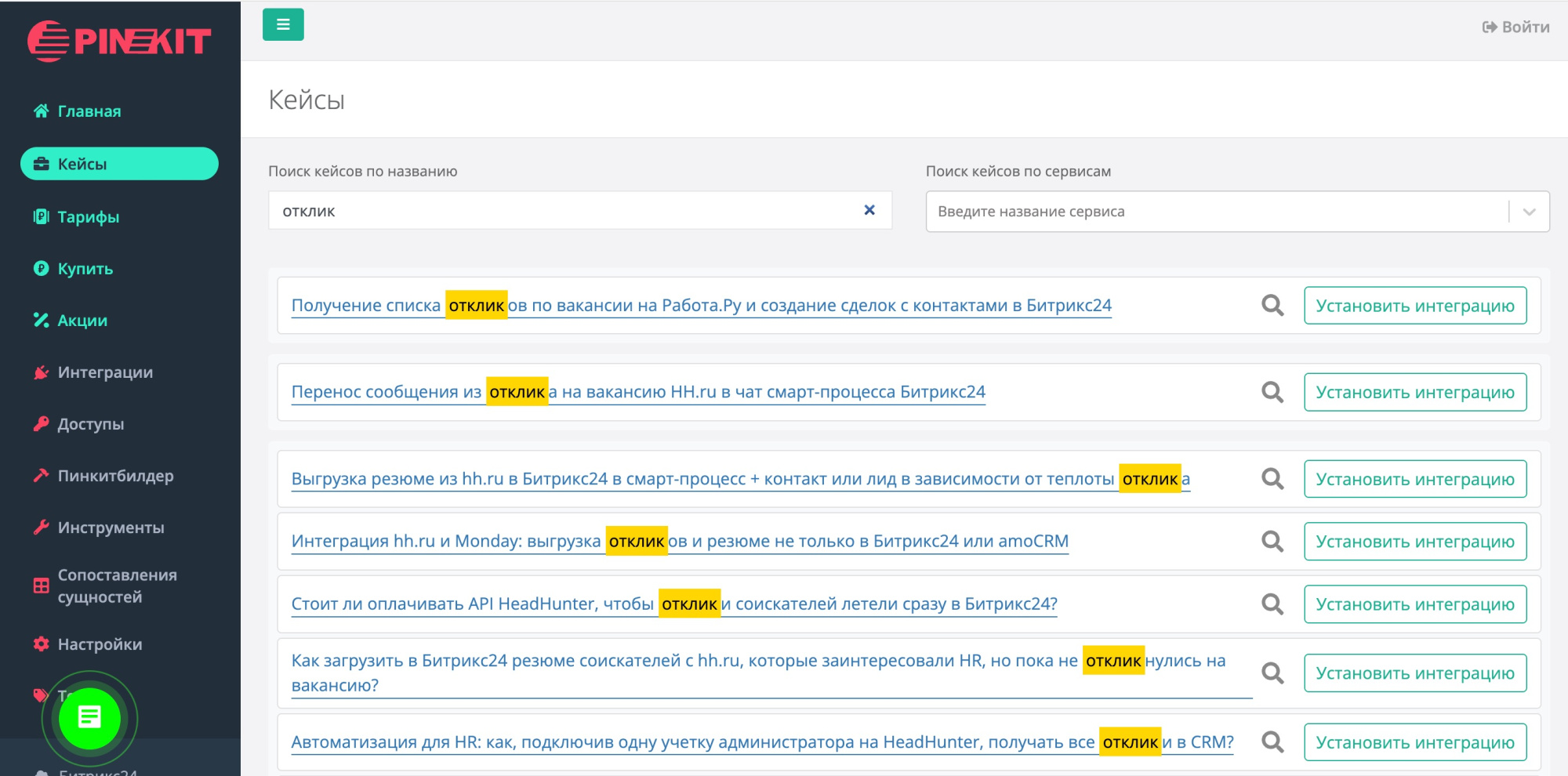Viewport: 1568px width, 776px height.
Task: Click the percent icon next to Акции
Action: tap(41, 320)
